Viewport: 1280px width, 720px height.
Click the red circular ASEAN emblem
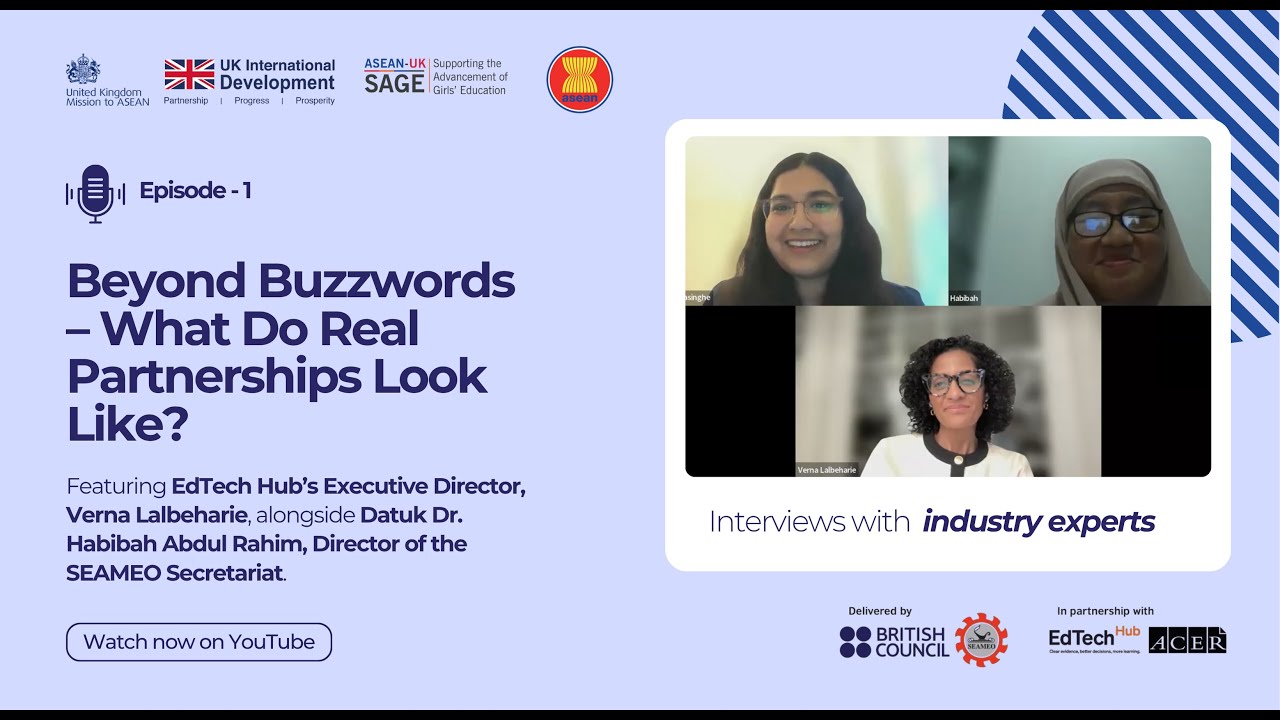(x=580, y=79)
